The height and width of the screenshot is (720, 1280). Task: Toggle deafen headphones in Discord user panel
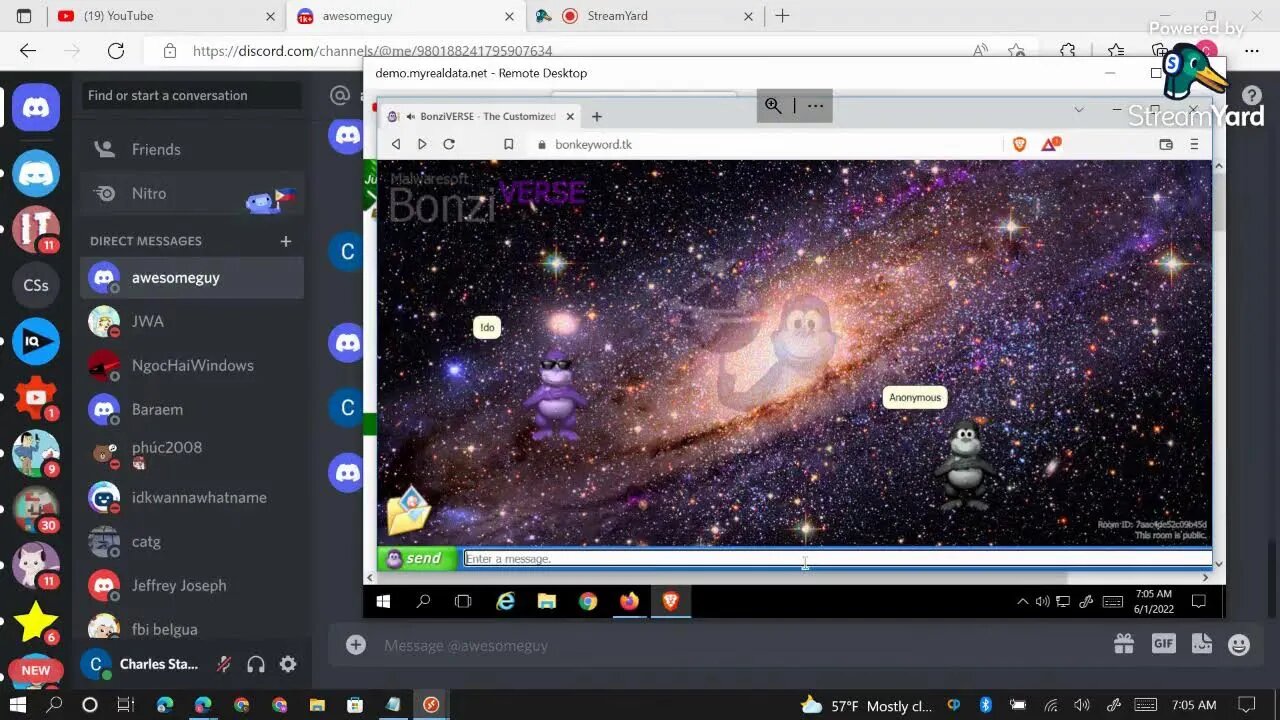(x=256, y=664)
